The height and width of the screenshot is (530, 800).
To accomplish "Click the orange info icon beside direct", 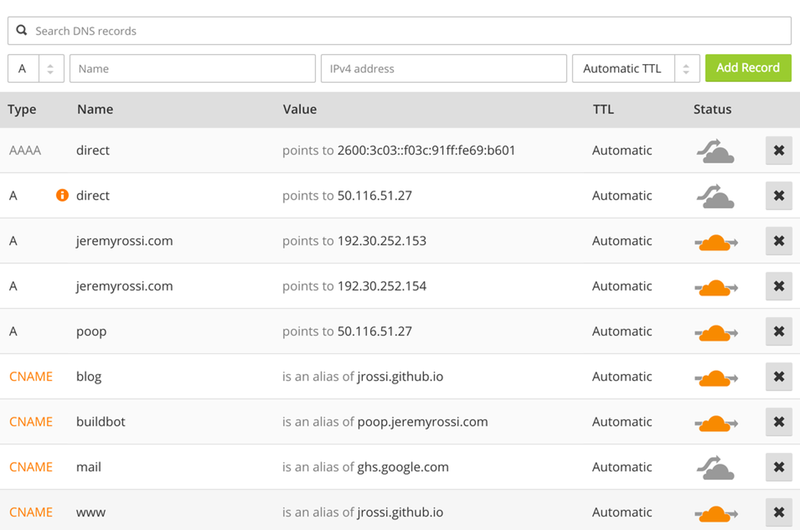I will (62, 195).
